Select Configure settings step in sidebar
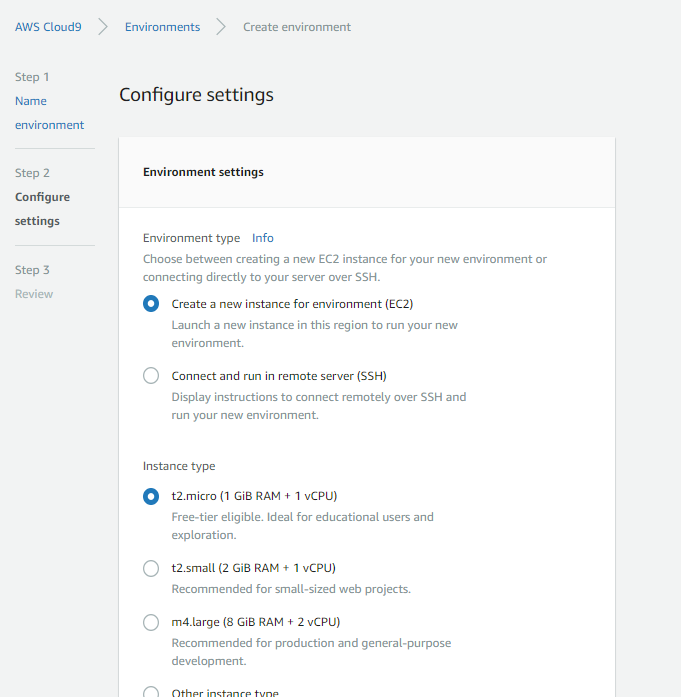Image resolution: width=681 pixels, height=697 pixels. [42, 209]
